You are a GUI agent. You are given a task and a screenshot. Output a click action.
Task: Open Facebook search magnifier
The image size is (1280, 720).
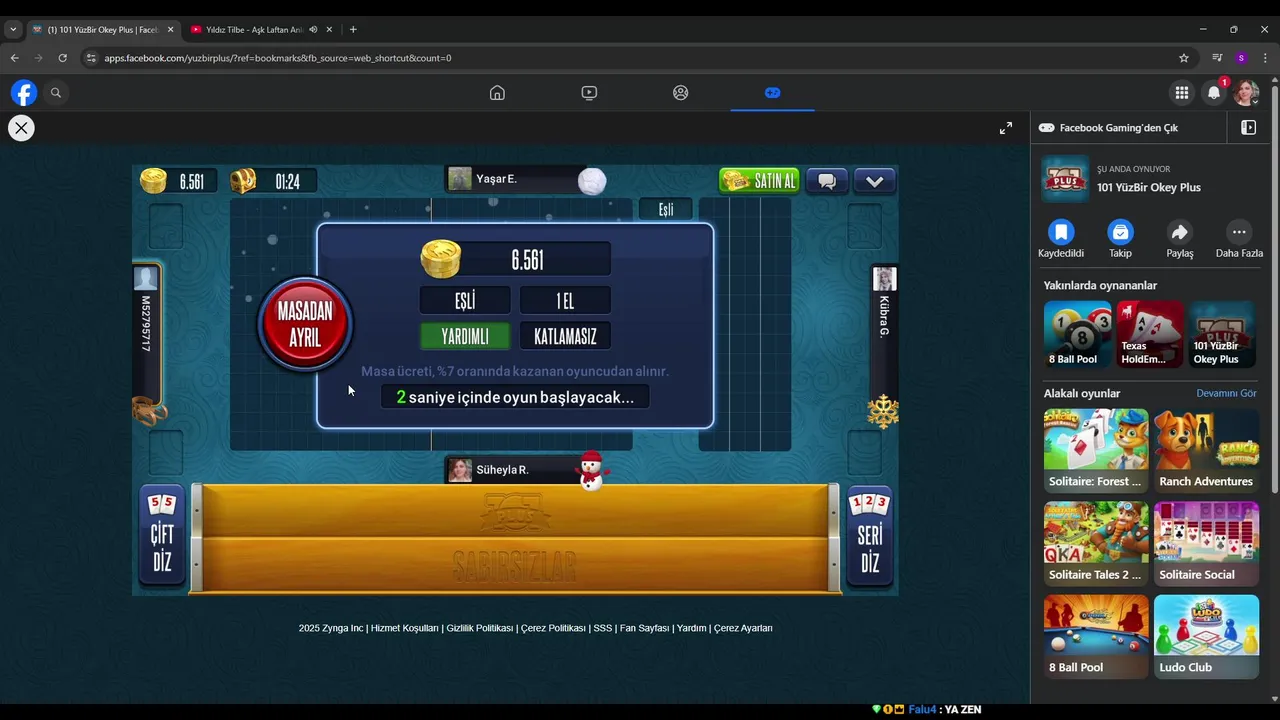coord(56,93)
